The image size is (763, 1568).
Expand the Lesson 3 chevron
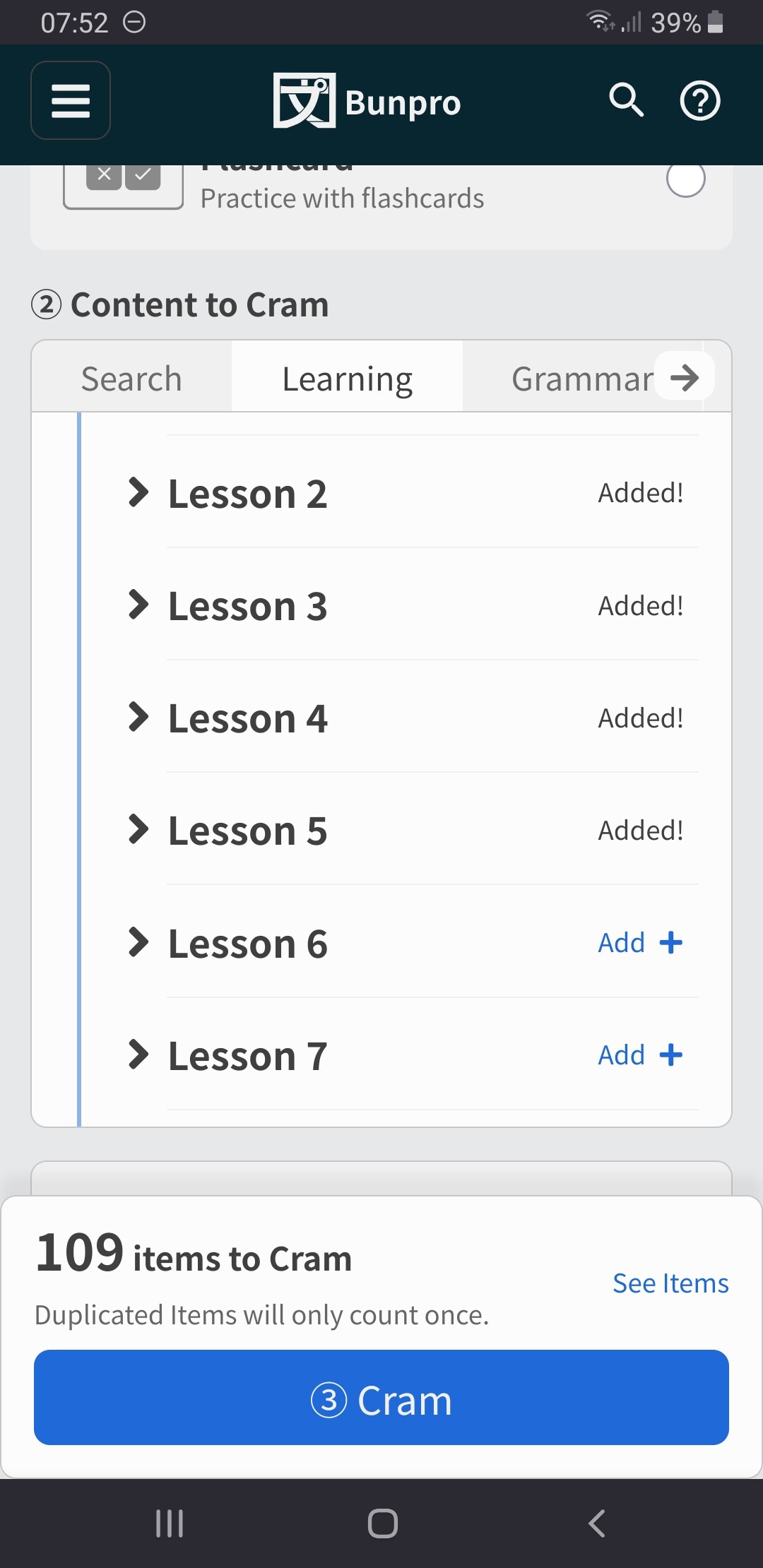click(x=138, y=605)
